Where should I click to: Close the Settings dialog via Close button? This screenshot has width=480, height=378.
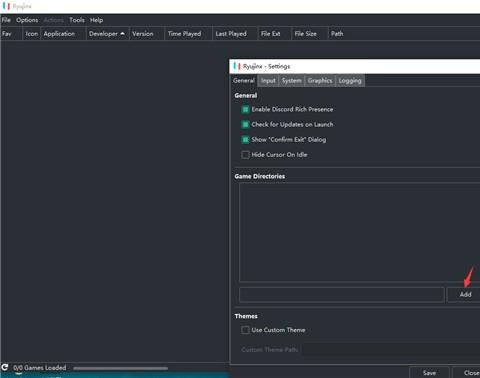pos(471,373)
